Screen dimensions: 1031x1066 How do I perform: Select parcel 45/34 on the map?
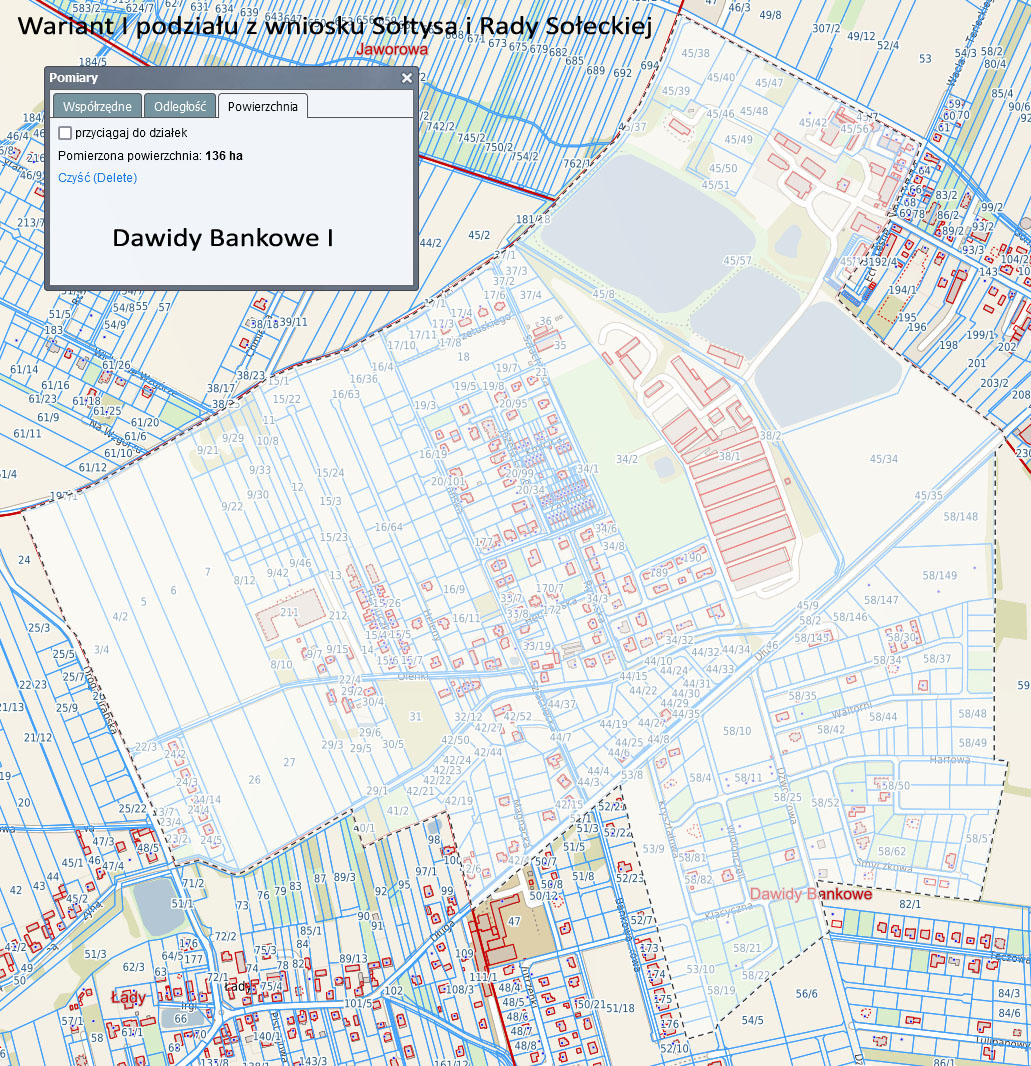click(883, 459)
